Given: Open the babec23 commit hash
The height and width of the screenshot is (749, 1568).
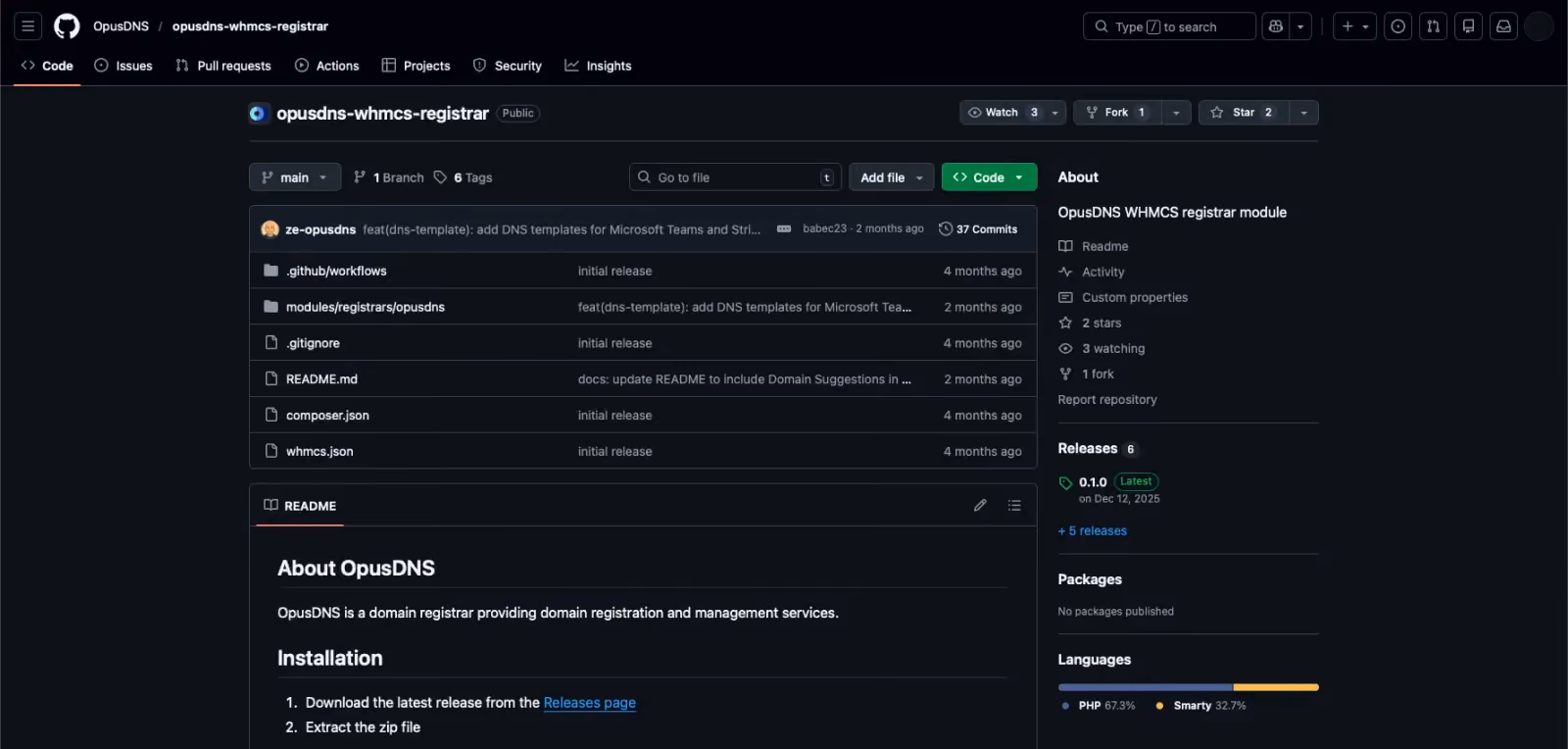Looking at the screenshot, I should coord(824,228).
